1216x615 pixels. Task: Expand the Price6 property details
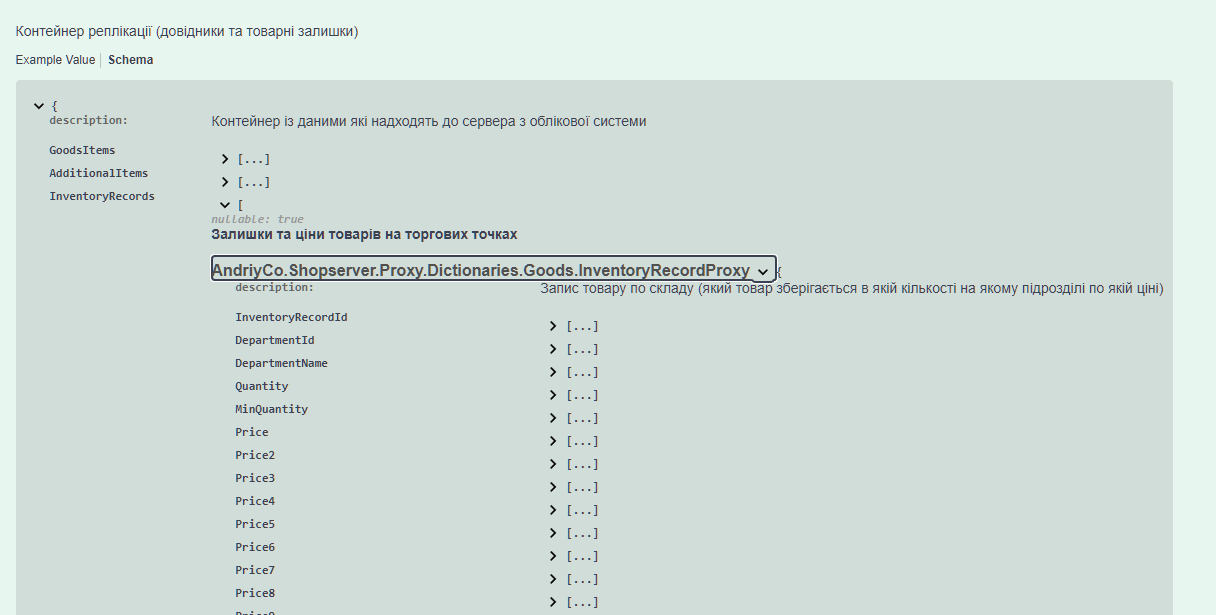click(553, 556)
